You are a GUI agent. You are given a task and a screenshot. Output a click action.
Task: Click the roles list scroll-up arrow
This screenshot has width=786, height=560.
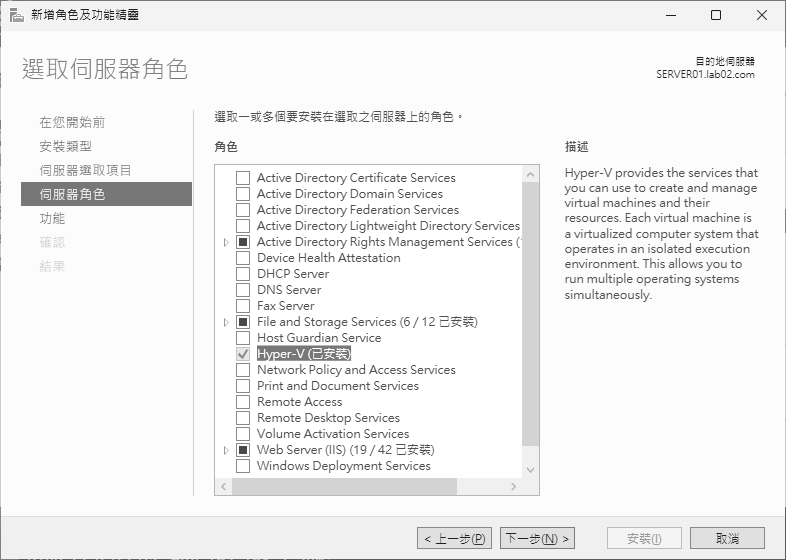pyautogui.click(x=530, y=174)
